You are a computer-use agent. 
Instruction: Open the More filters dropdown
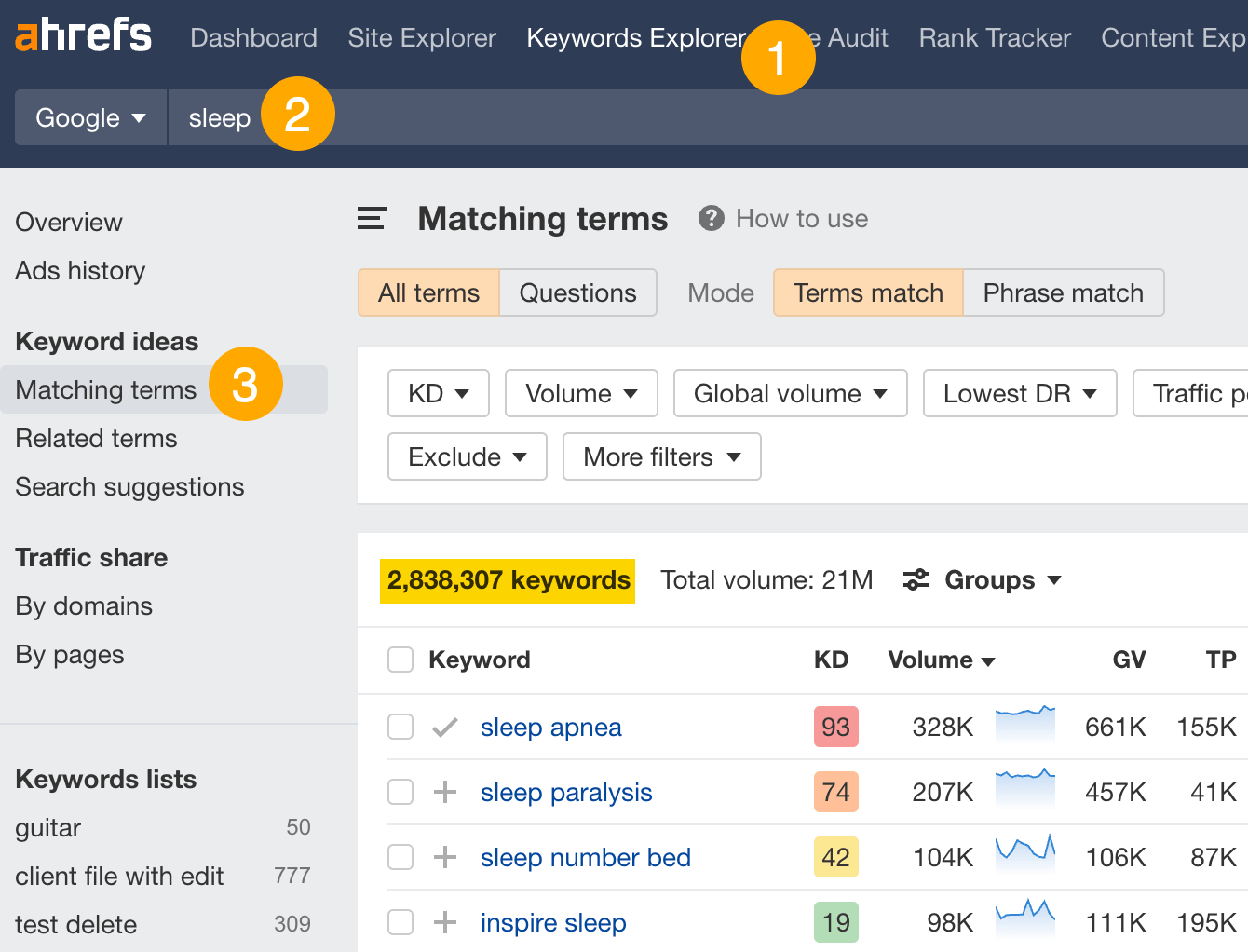click(x=661, y=456)
